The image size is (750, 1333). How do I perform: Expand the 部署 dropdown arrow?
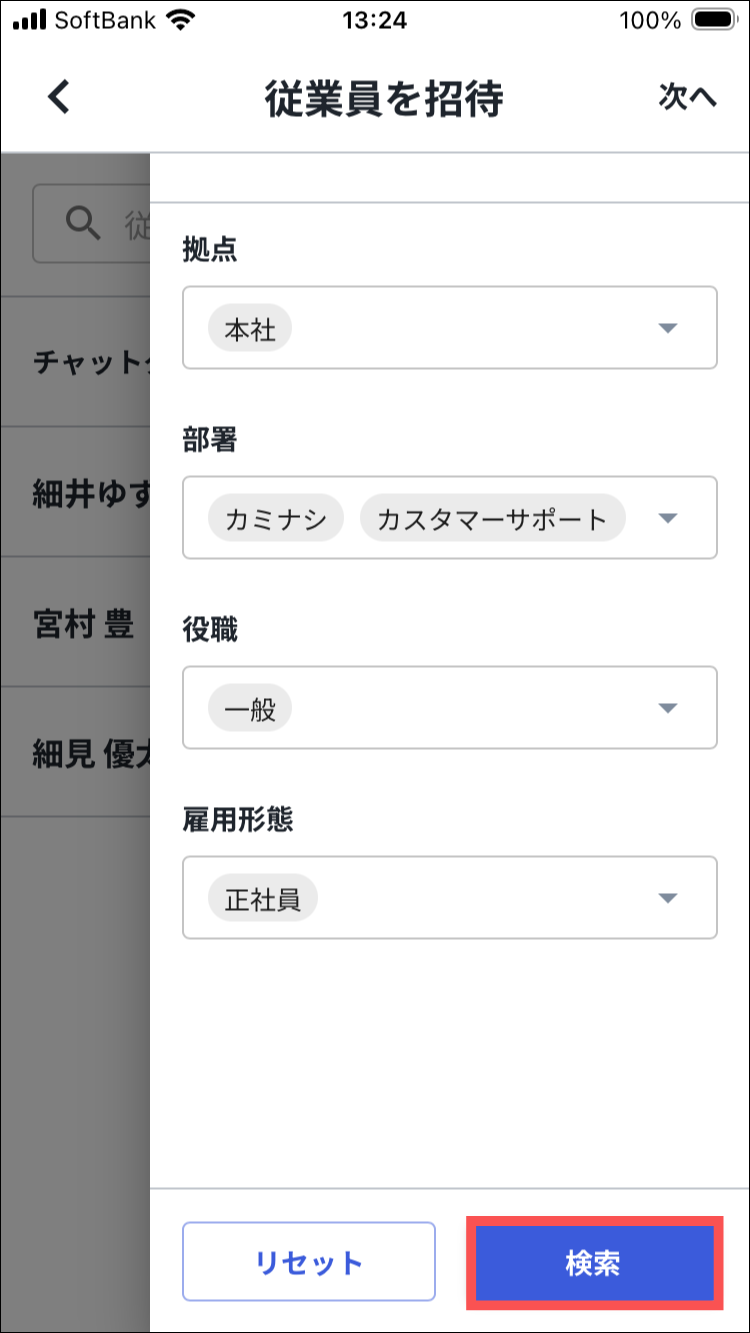click(668, 518)
